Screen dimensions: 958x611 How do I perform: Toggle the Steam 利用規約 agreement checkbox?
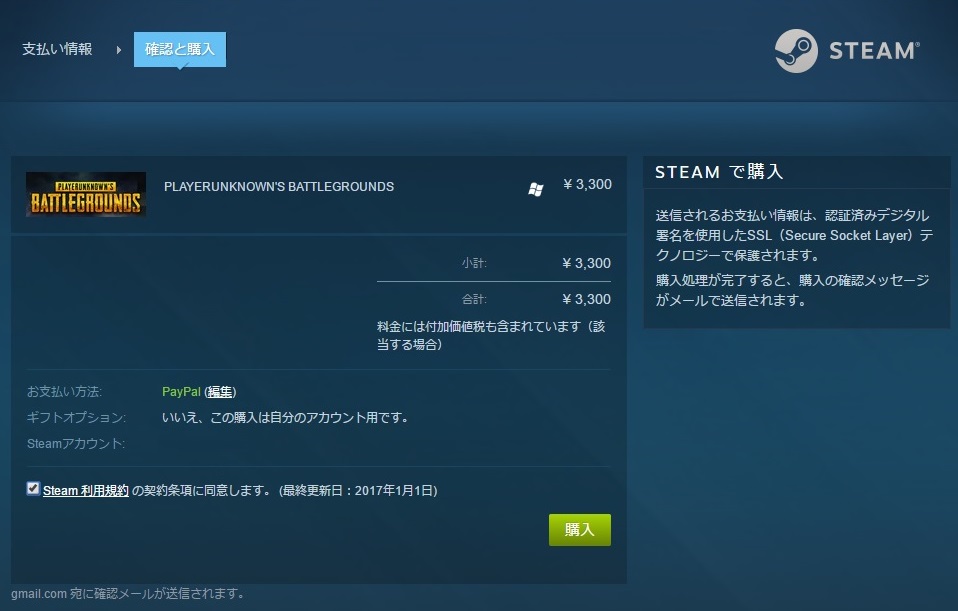(33, 488)
